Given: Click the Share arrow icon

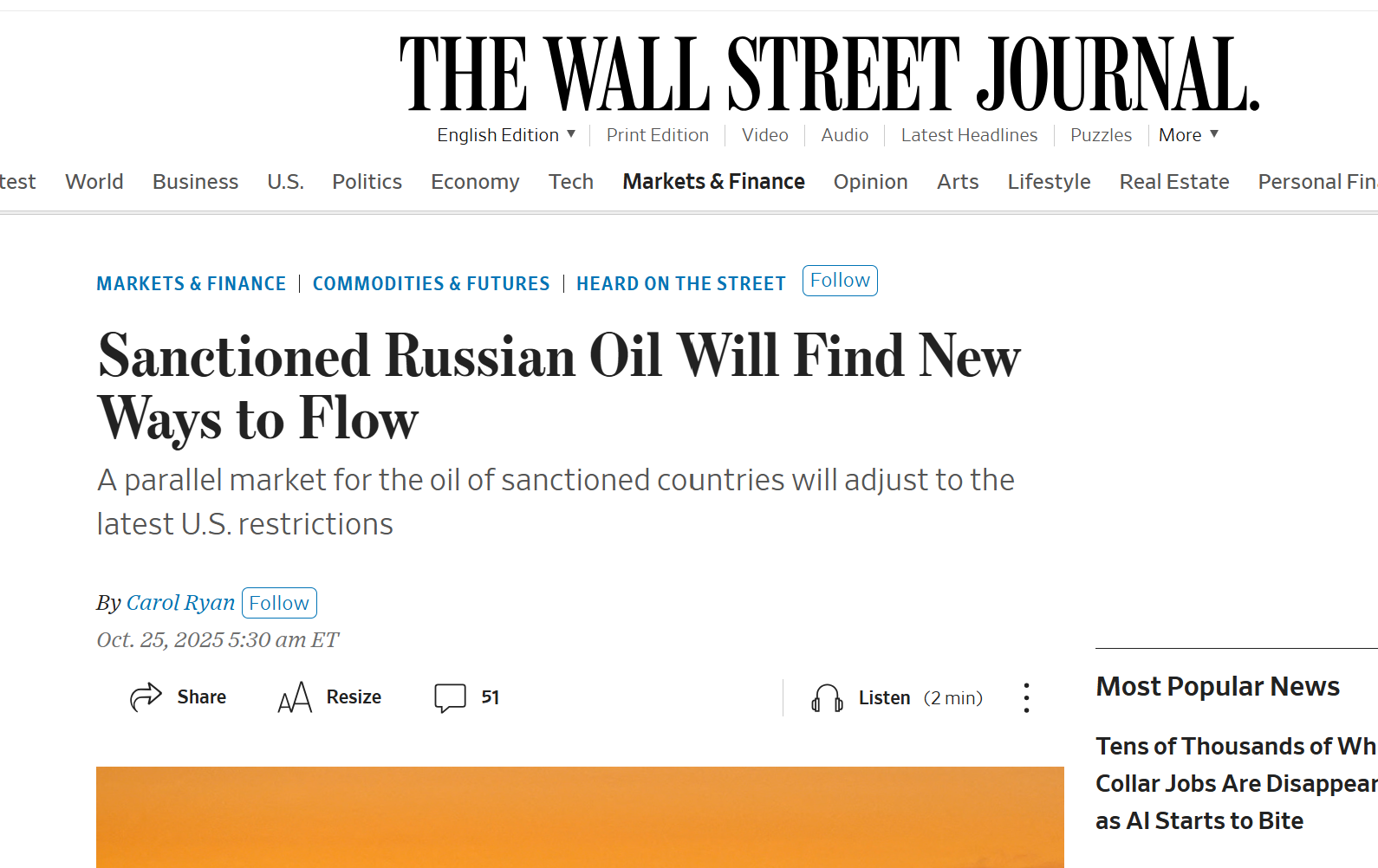Looking at the screenshot, I should [146, 696].
